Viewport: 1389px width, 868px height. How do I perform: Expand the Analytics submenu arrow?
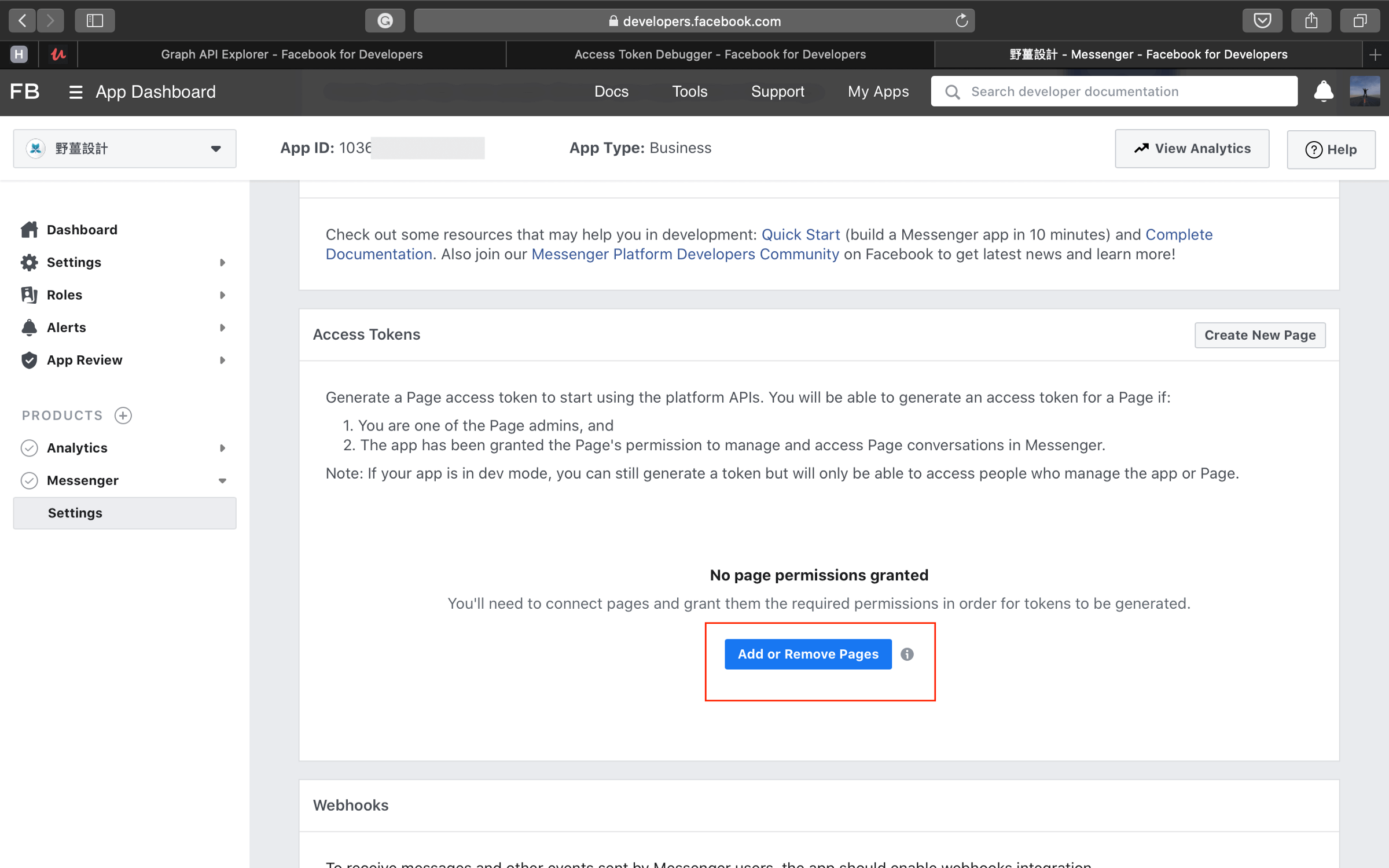tap(222, 448)
